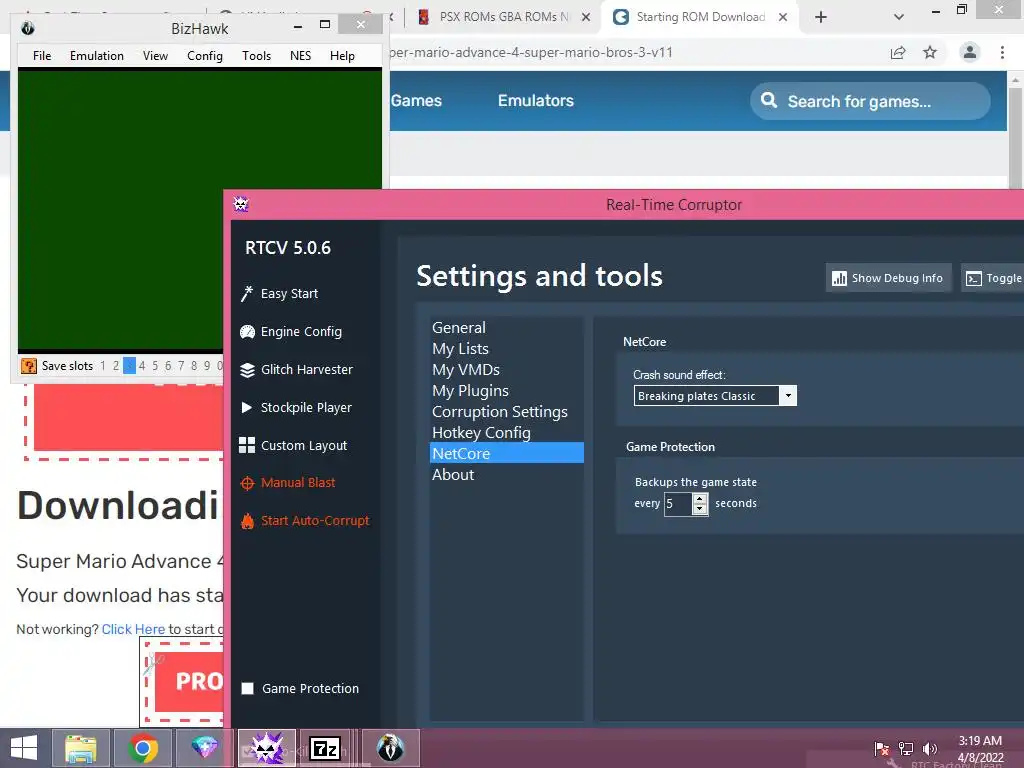Screen dimensions: 1024x768
Task: Click the BizHawk status bar question-mark icon
Action: point(29,366)
